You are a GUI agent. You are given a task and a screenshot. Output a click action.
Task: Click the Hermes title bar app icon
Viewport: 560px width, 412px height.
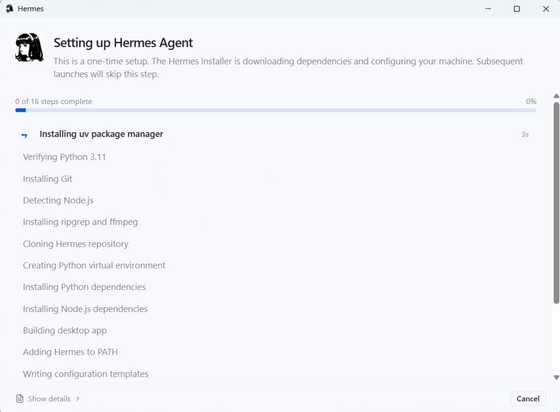pos(9,9)
